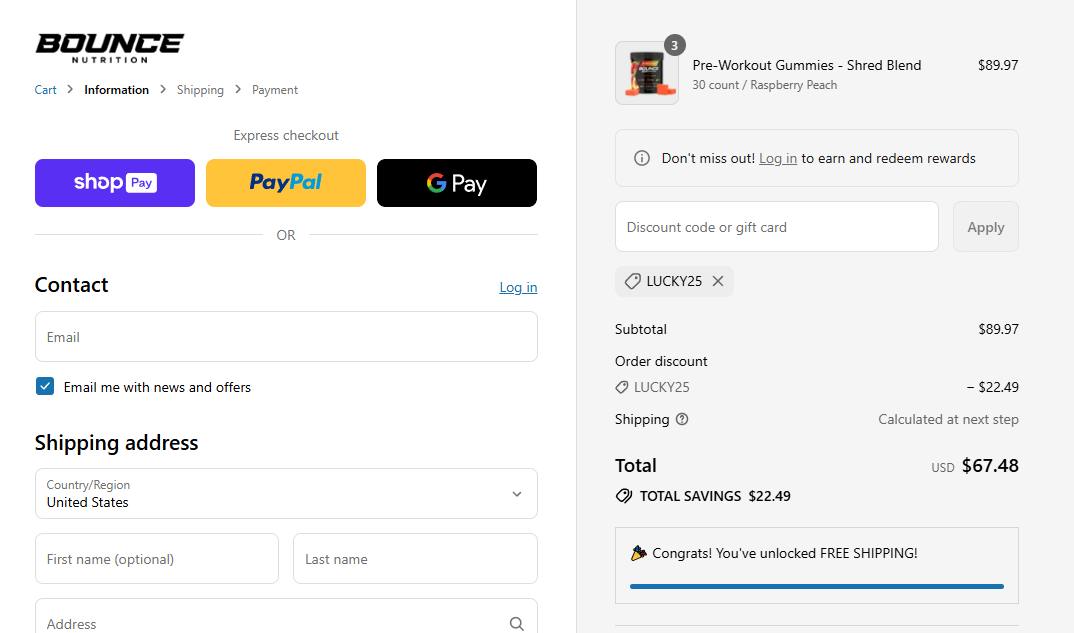Focus the Email input field
This screenshot has width=1074, height=633.
(286, 337)
